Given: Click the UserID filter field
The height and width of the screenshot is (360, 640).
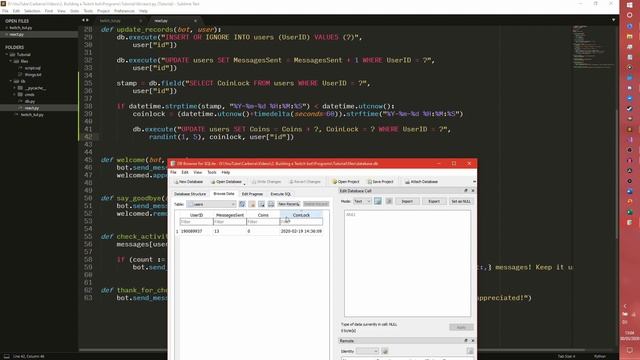Looking at the screenshot, I should tap(196, 222).
